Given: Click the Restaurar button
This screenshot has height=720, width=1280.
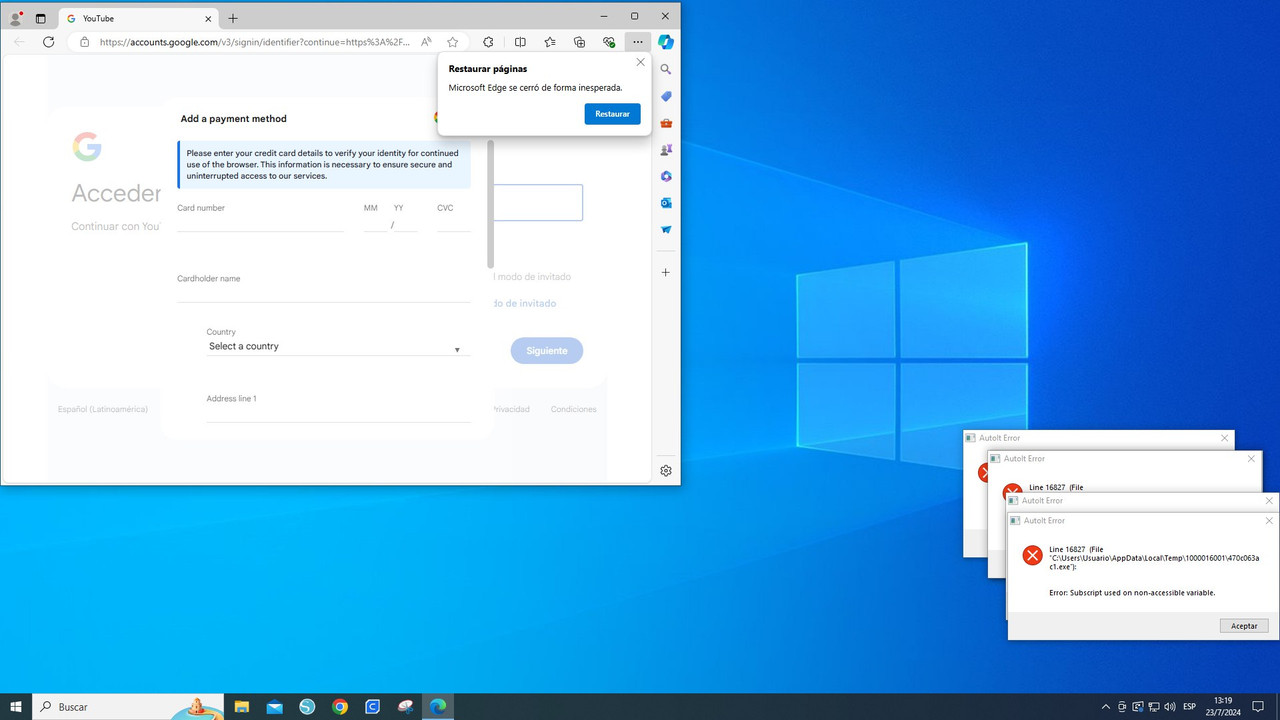Looking at the screenshot, I should tap(612, 114).
